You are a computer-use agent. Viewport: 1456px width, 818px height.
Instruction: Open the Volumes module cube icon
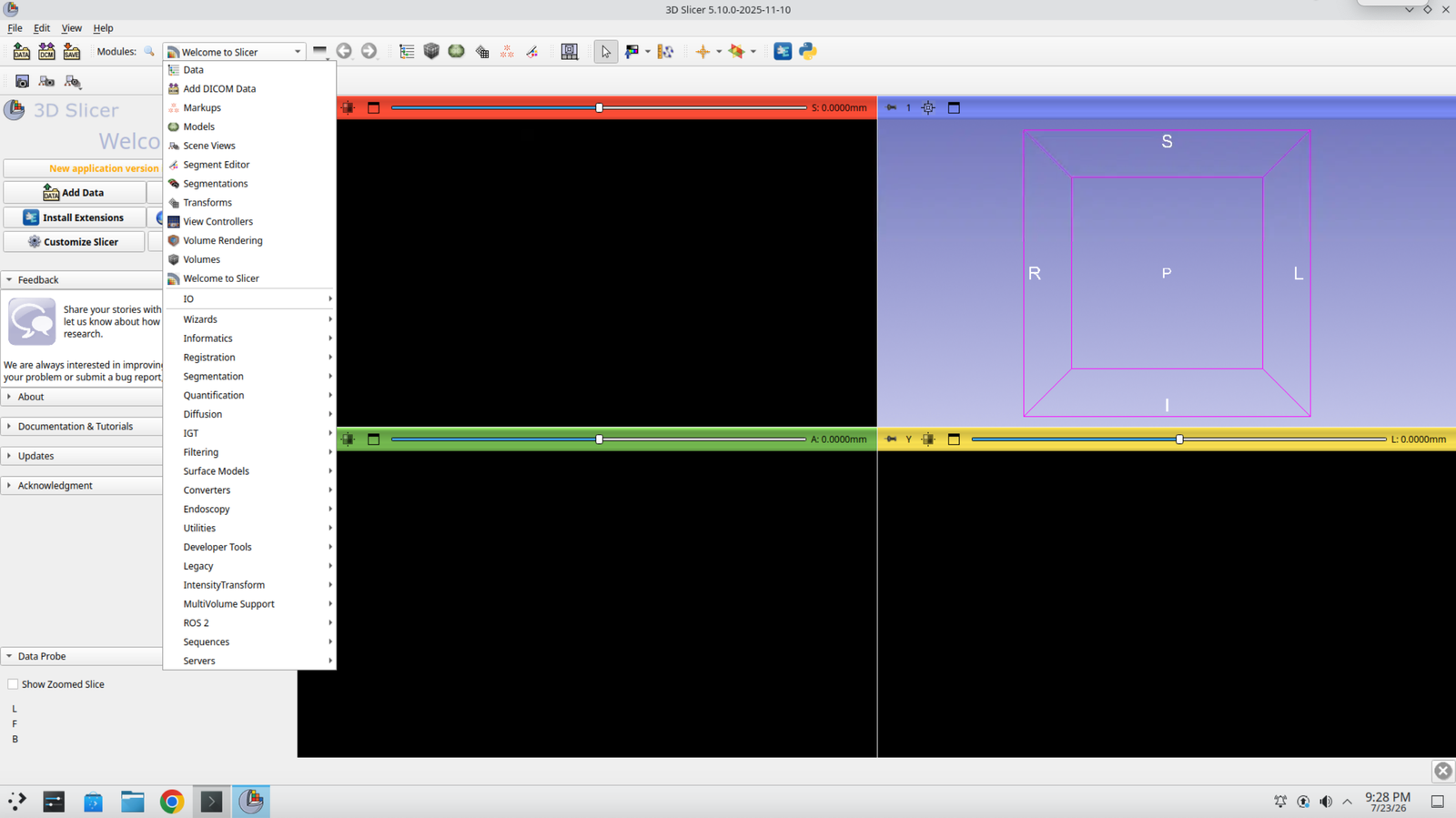click(431, 52)
